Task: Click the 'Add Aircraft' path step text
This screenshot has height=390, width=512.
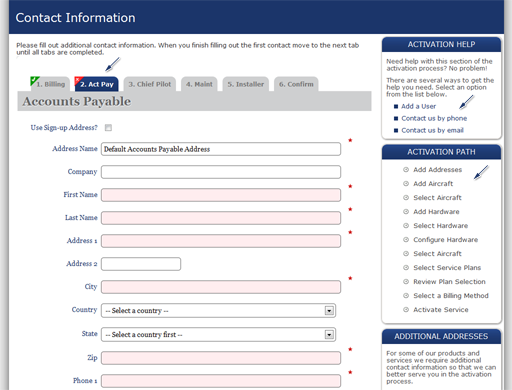Action: pos(433,184)
